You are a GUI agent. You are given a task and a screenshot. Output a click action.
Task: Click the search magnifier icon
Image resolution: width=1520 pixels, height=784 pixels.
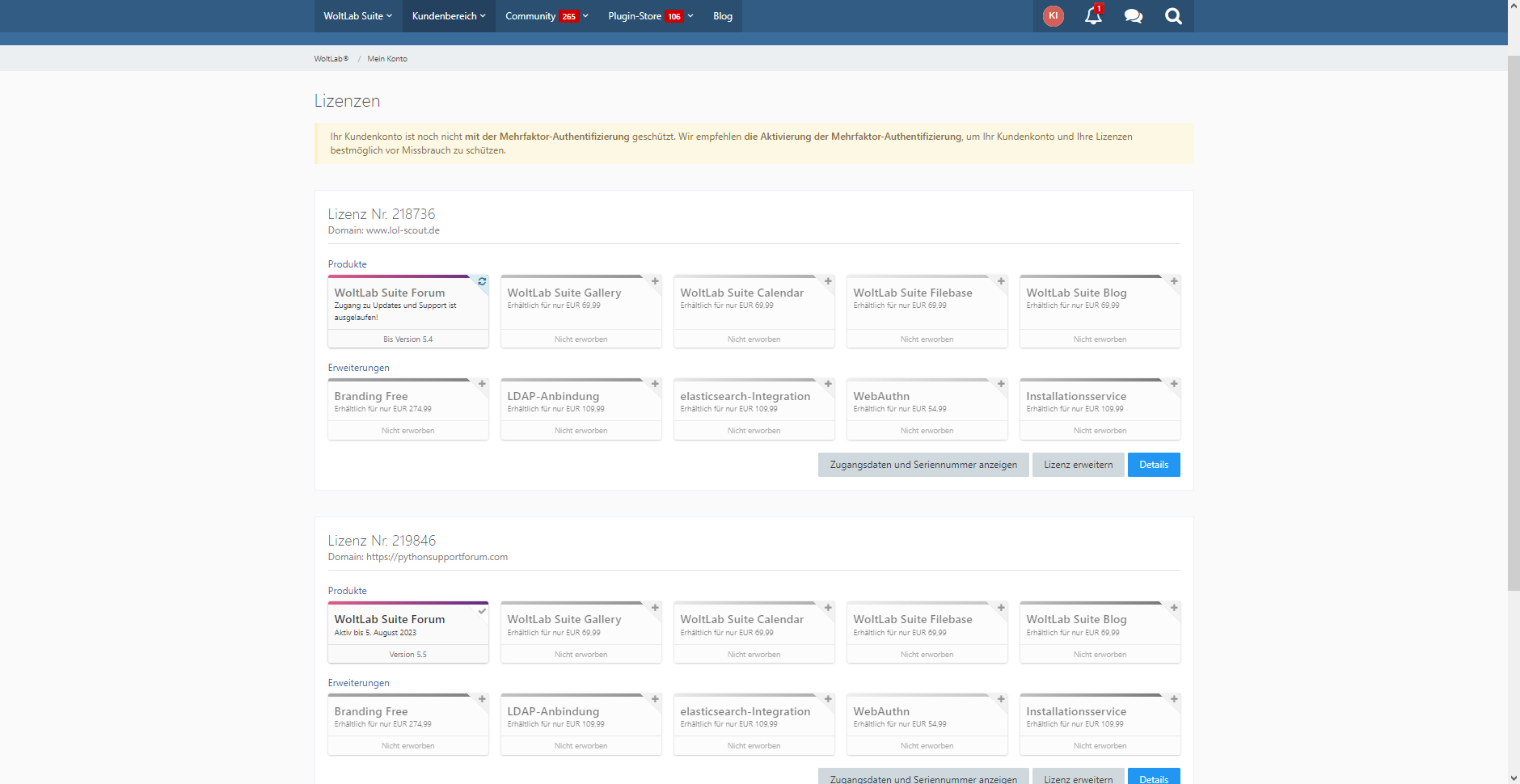point(1173,16)
